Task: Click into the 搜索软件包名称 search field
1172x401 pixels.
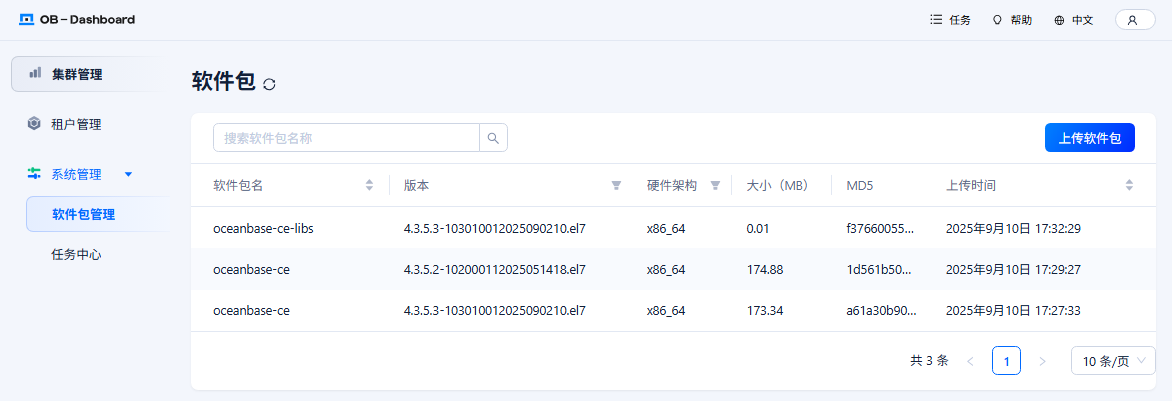Action: [x=346, y=138]
